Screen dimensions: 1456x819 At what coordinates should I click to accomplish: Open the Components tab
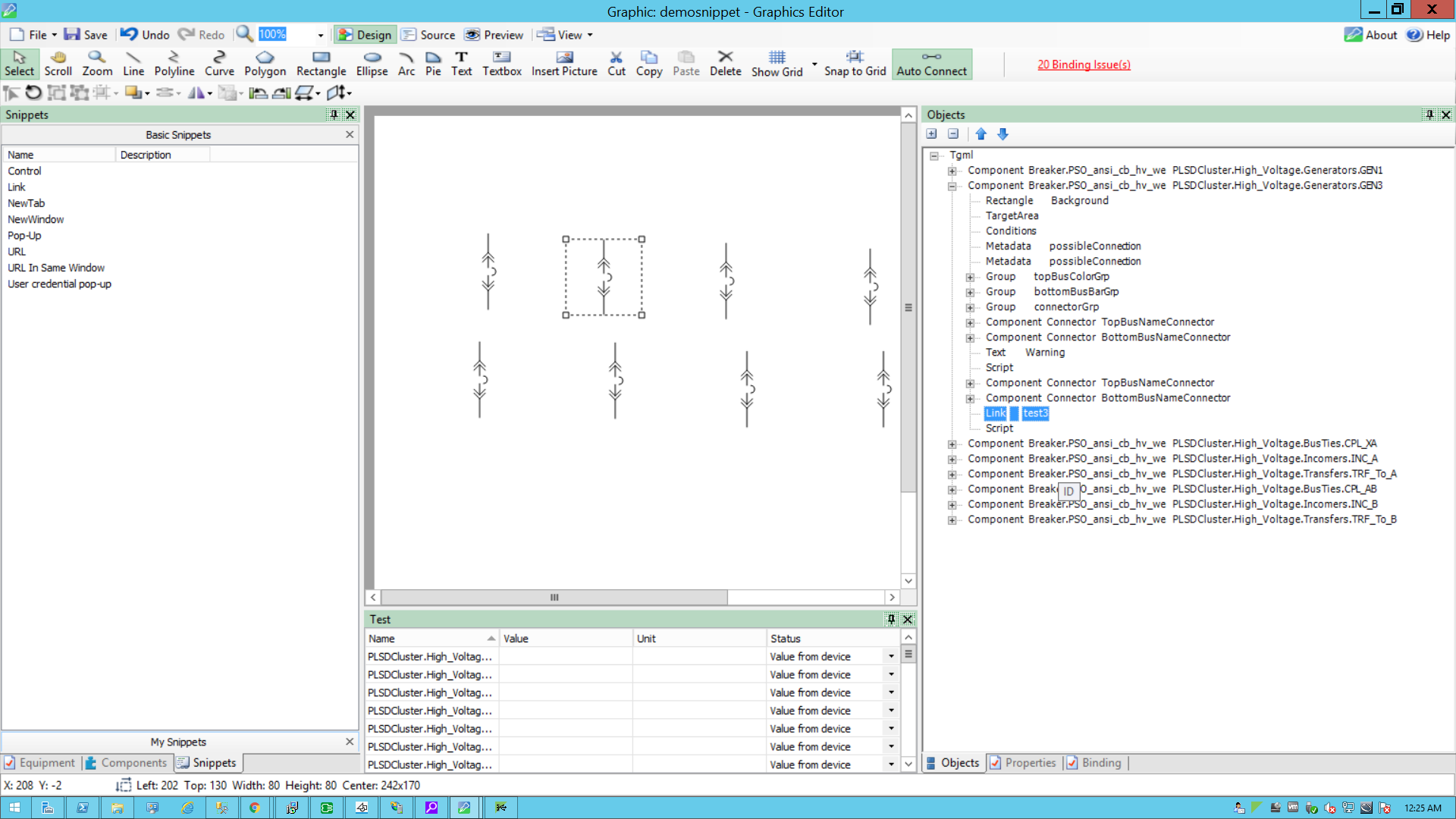[126, 763]
